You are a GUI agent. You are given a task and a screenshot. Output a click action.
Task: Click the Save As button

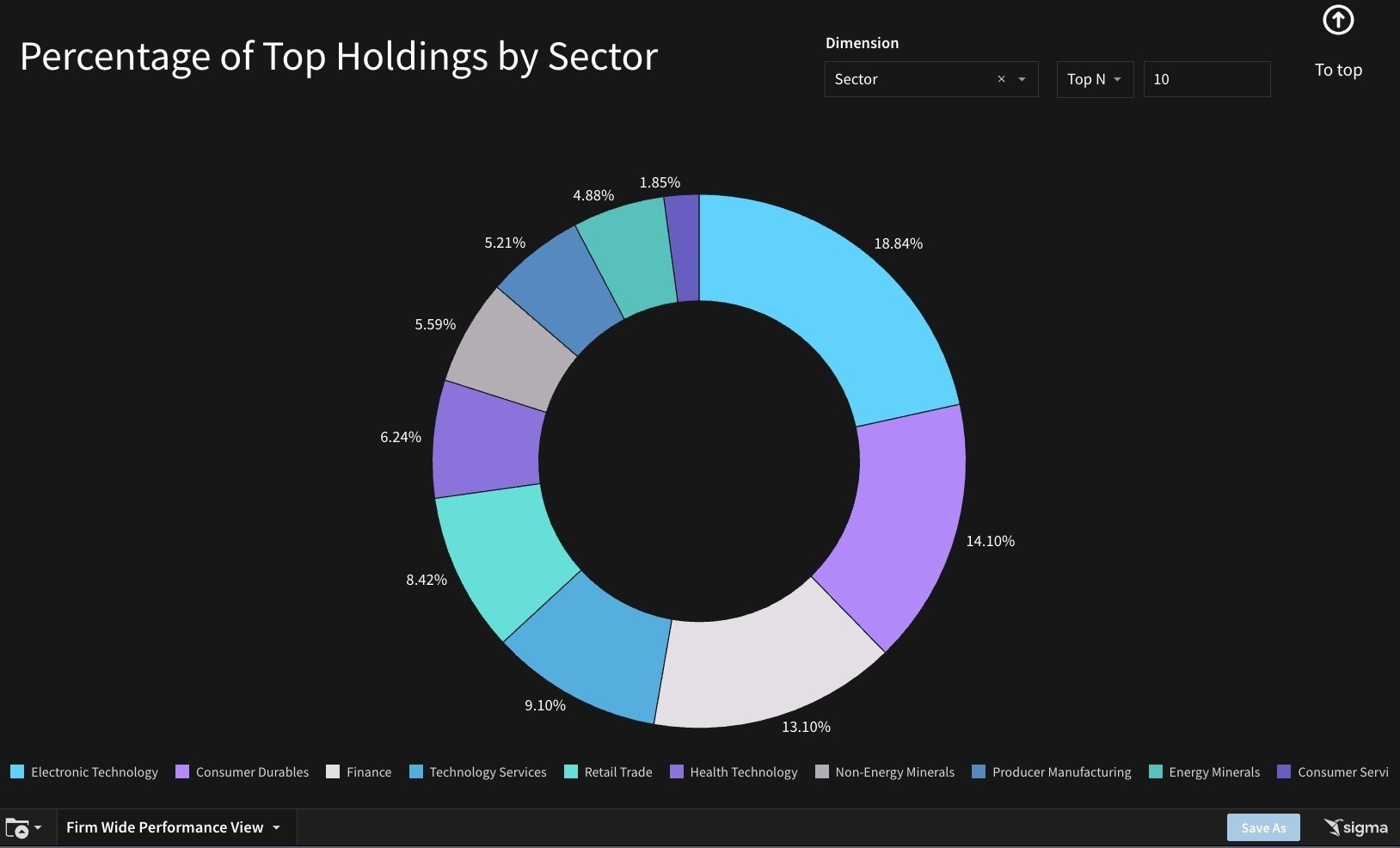(1262, 827)
